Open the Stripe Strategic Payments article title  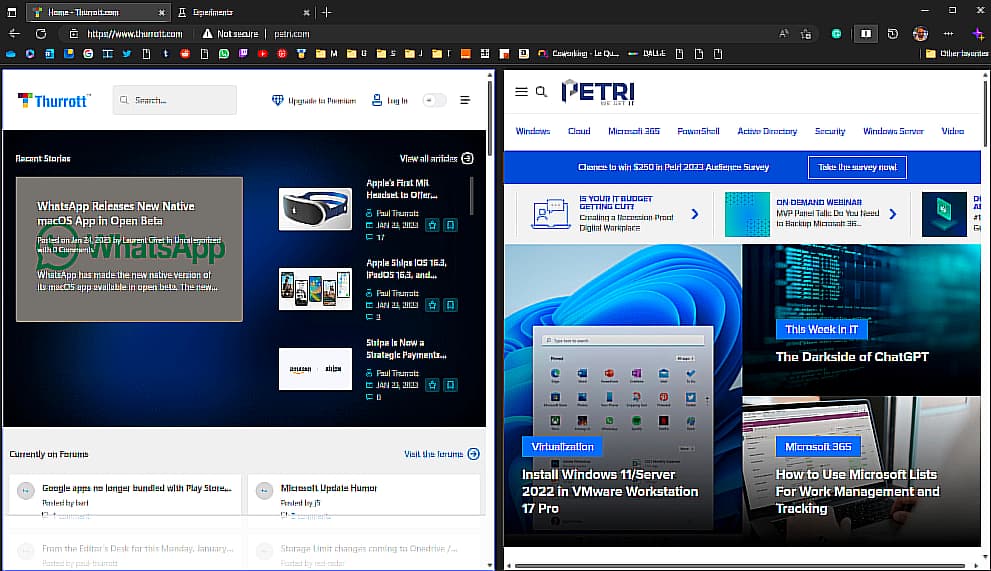pos(406,348)
